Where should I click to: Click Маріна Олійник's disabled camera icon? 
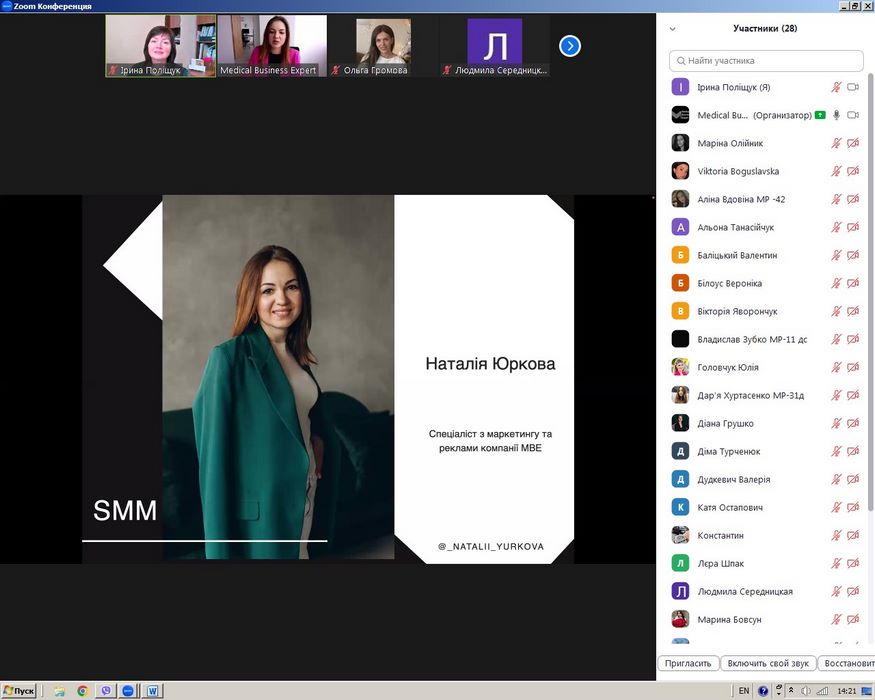point(853,143)
